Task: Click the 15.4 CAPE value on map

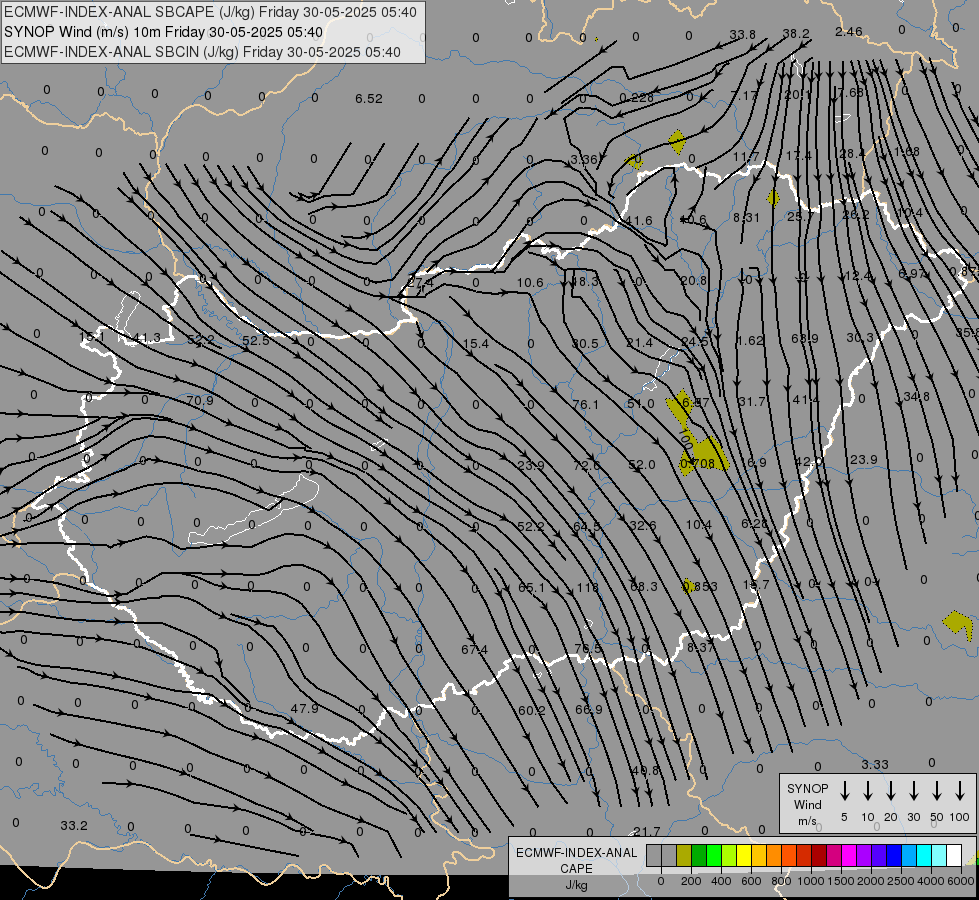Action: point(476,344)
